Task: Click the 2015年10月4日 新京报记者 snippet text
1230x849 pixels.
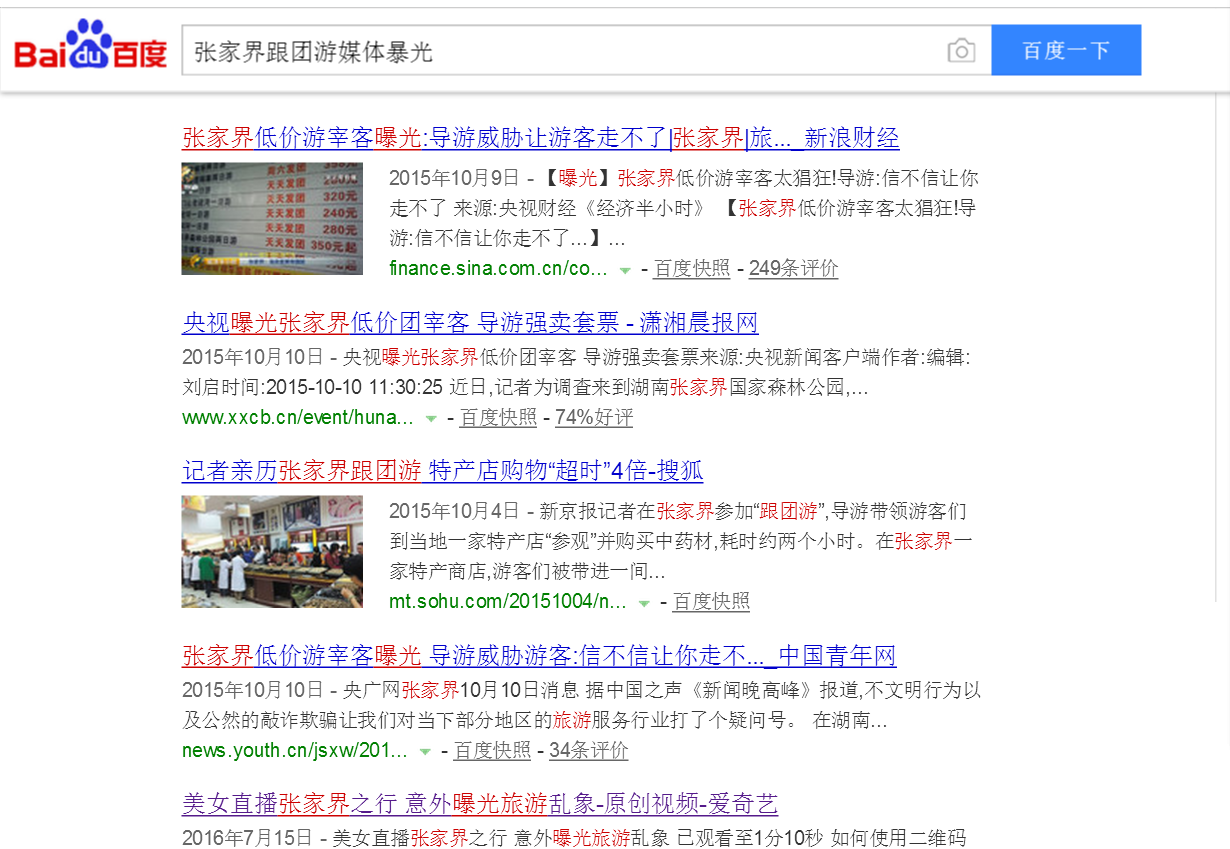Action: (x=680, y=542)
